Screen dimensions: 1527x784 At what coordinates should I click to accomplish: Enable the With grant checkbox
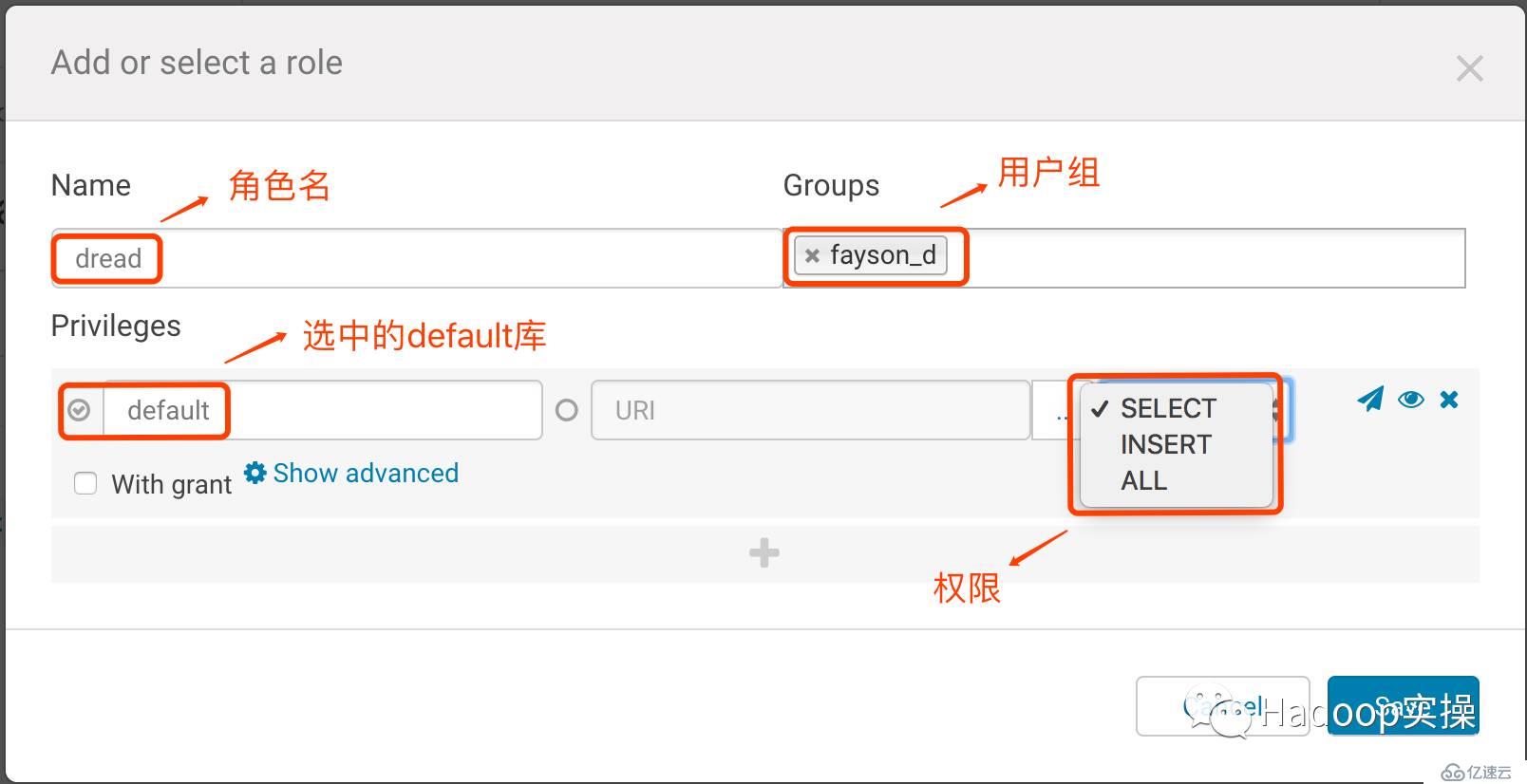(85, 484)
